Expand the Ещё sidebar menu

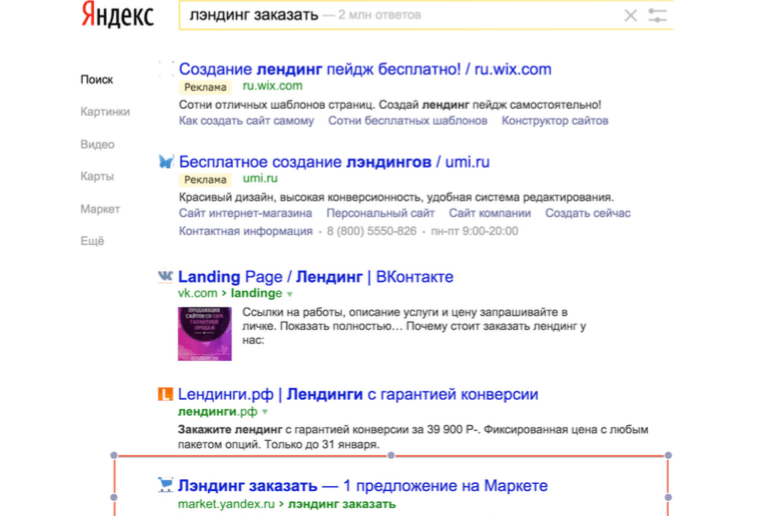point(92,241)
